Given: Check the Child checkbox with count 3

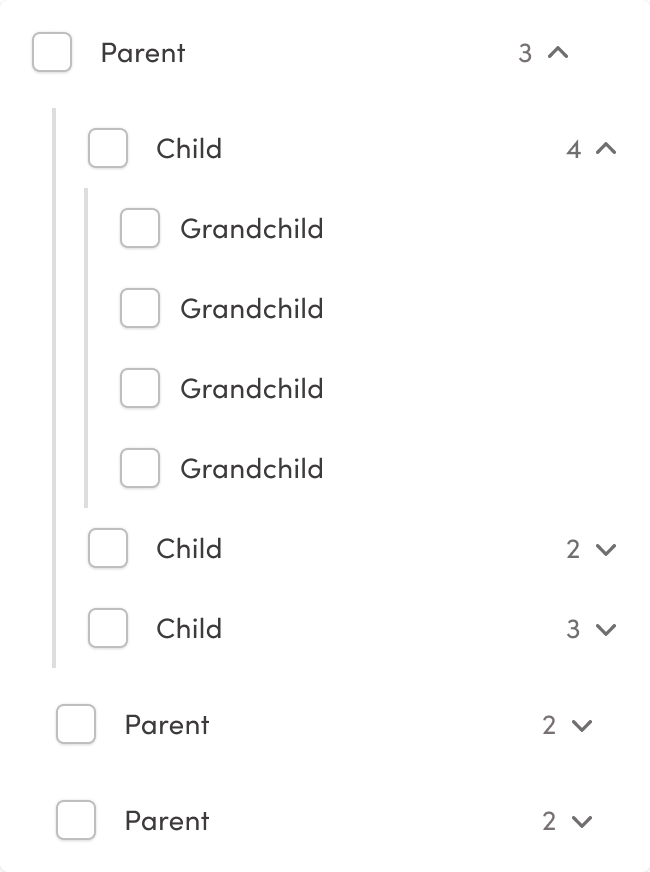Looking at the screenshot, I should [107, 628].
